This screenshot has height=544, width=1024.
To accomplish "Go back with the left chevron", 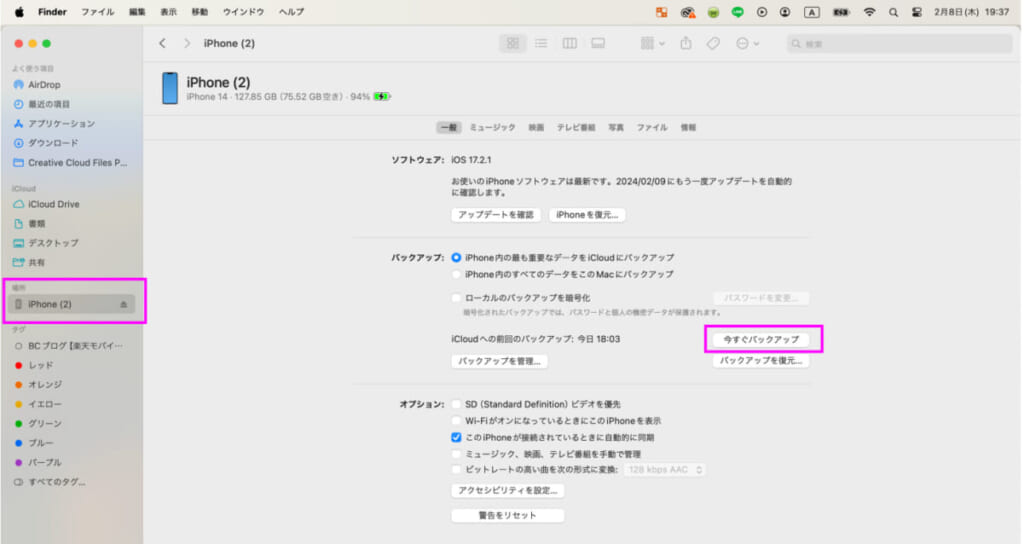I will [x=163, y=43].
